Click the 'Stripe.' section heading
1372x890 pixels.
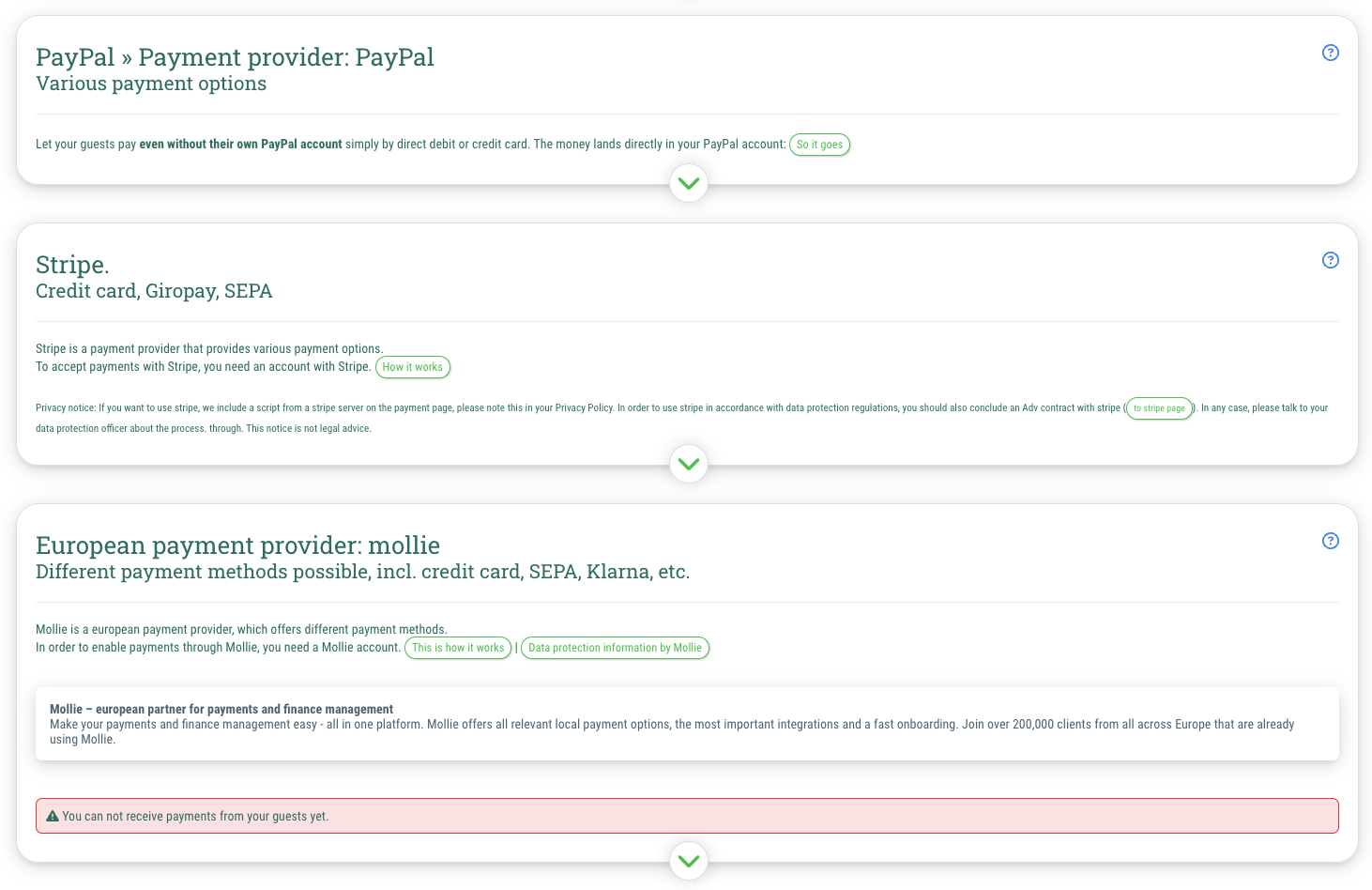point(72,265)
